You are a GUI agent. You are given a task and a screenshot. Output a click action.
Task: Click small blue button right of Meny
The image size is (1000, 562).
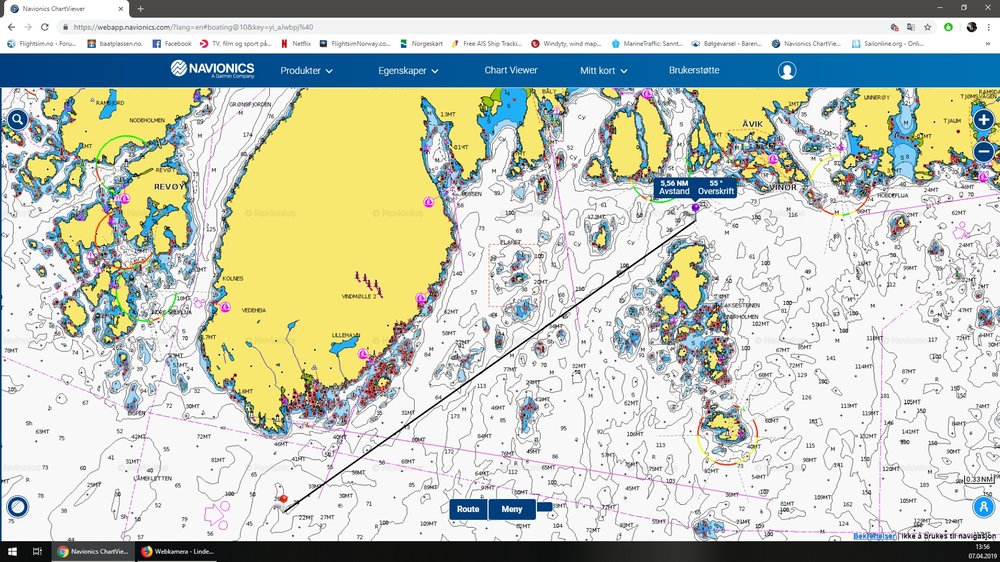(x=544, y=507)
